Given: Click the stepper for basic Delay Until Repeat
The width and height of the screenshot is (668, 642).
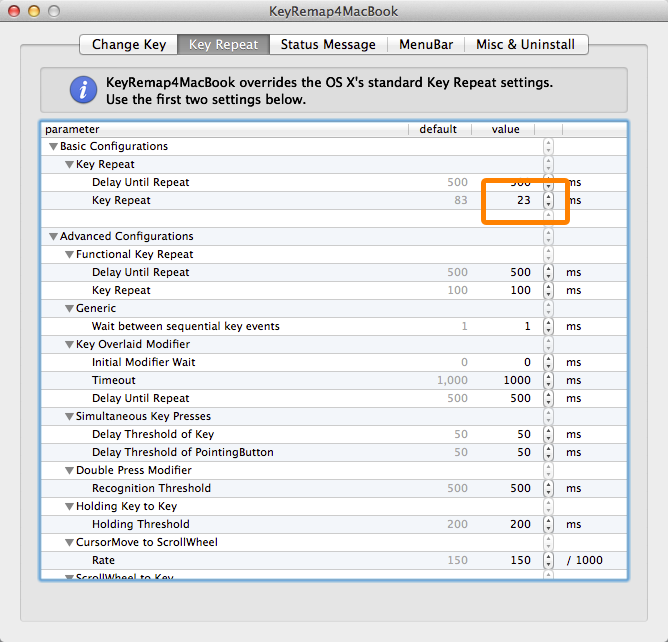Looking at the screenshot, I should coord(547,182).
